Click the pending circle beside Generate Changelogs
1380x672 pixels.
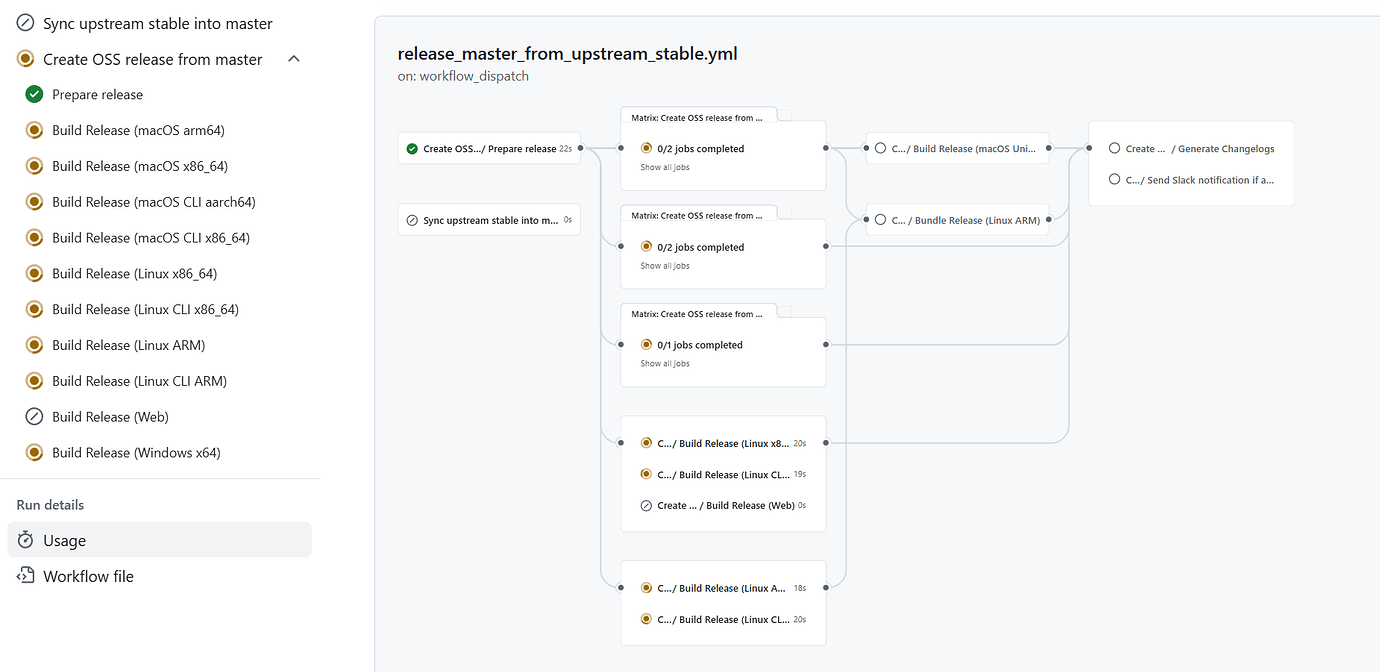pos(1114,149)
